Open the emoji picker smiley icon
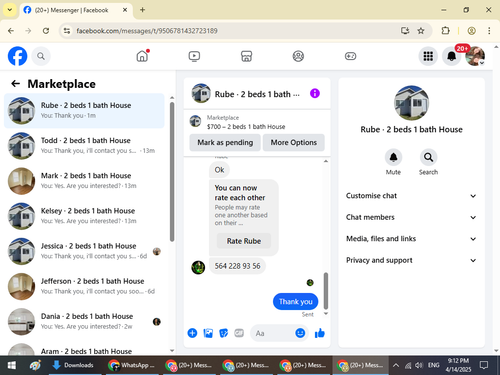 (300, 333)
